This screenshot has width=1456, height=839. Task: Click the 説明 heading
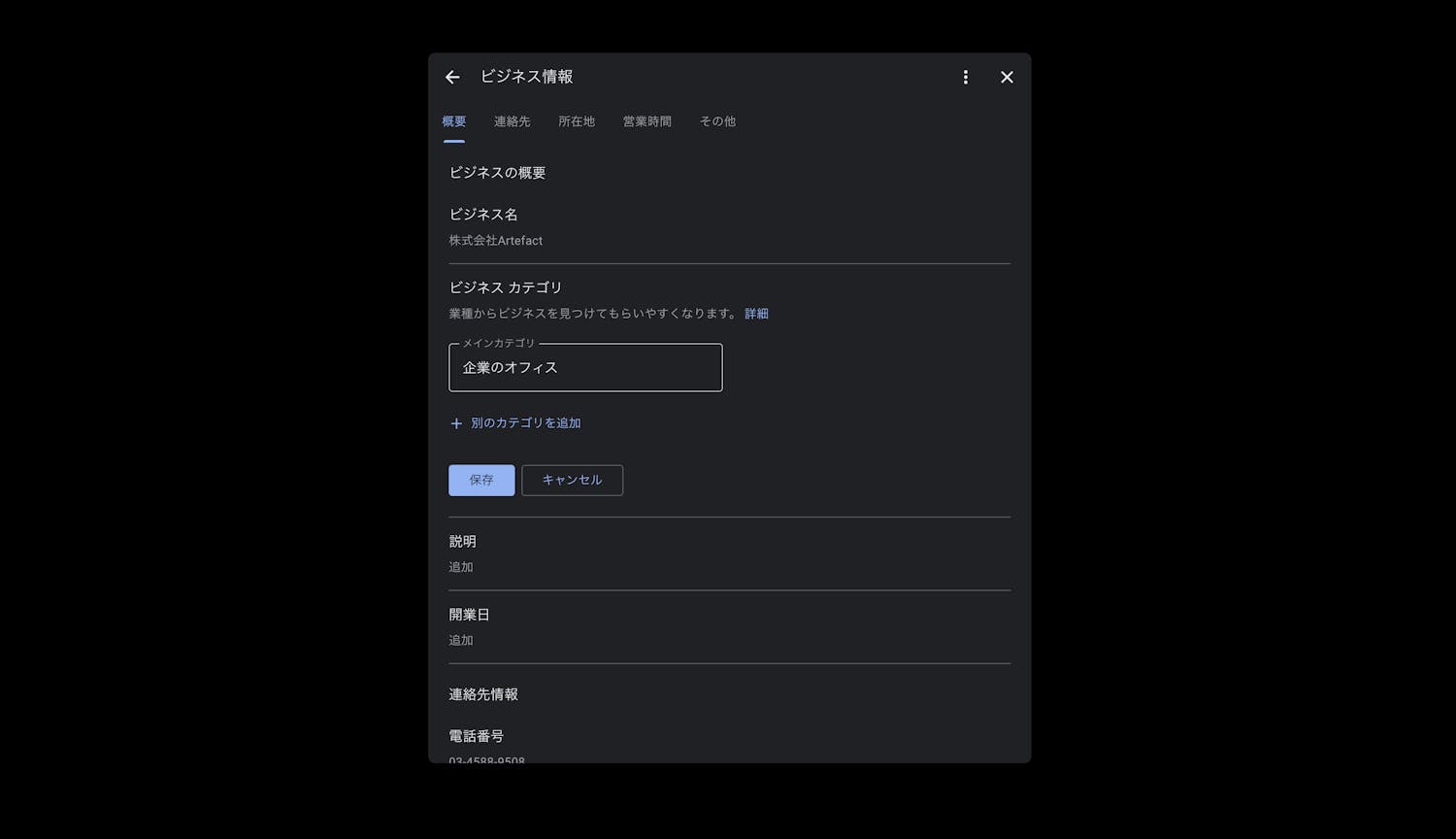pos(462,542)
